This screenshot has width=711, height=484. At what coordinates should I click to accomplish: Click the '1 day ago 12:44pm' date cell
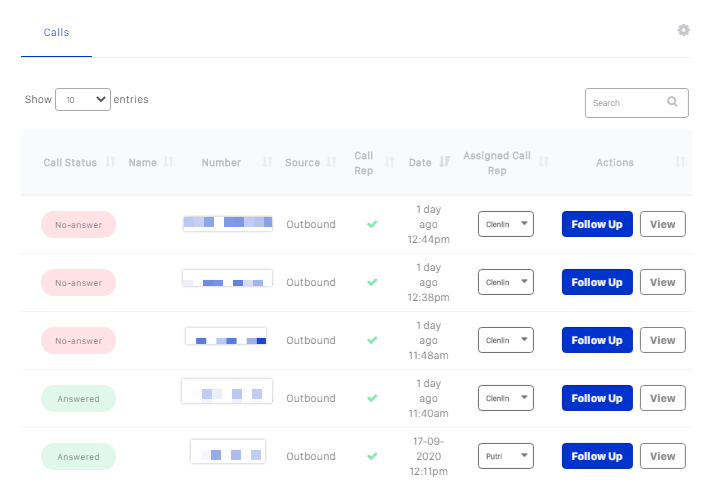tap(429, 224)
